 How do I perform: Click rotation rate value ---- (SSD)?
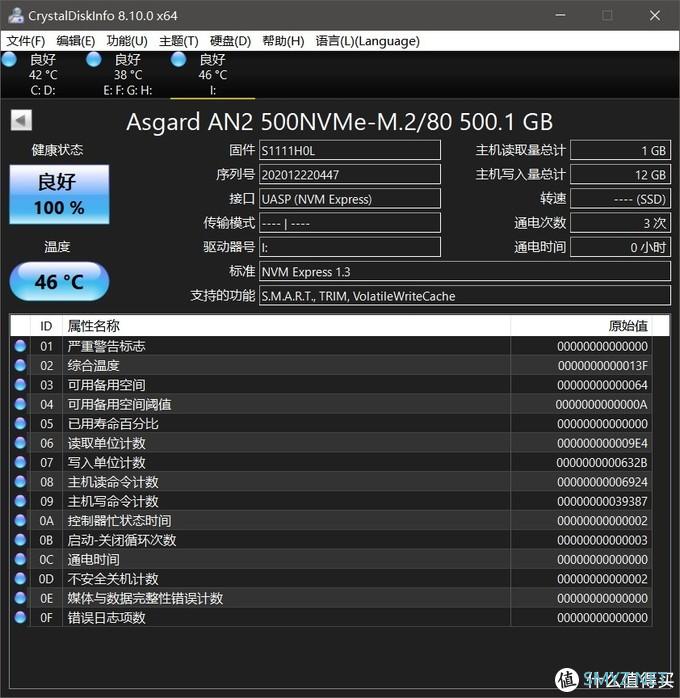click(620, 199)
